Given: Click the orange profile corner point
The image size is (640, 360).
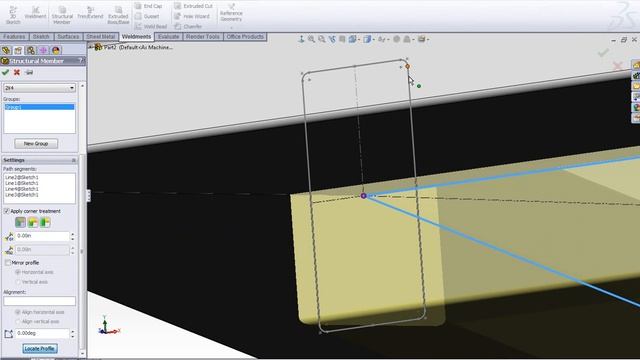Looking at the screenshot, I should coord(407,66).
